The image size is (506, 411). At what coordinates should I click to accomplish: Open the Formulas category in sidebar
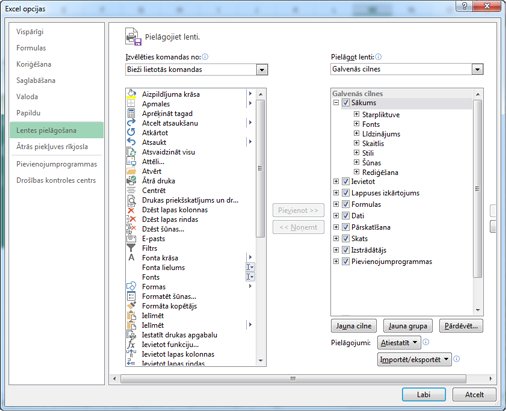31,48
